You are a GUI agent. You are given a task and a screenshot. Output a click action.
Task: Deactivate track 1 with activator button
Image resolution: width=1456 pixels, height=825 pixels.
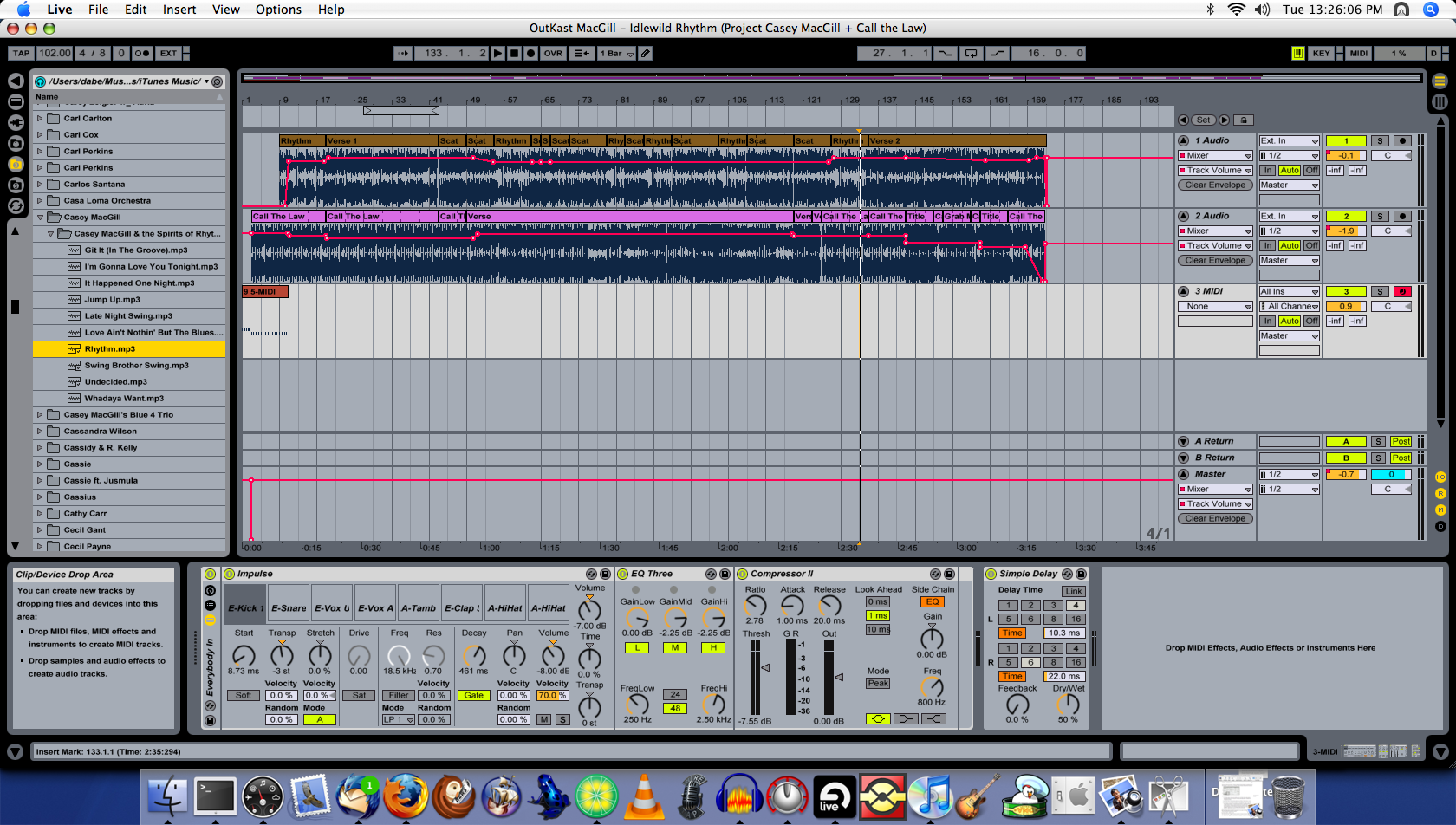click(x=1346, y=140)
